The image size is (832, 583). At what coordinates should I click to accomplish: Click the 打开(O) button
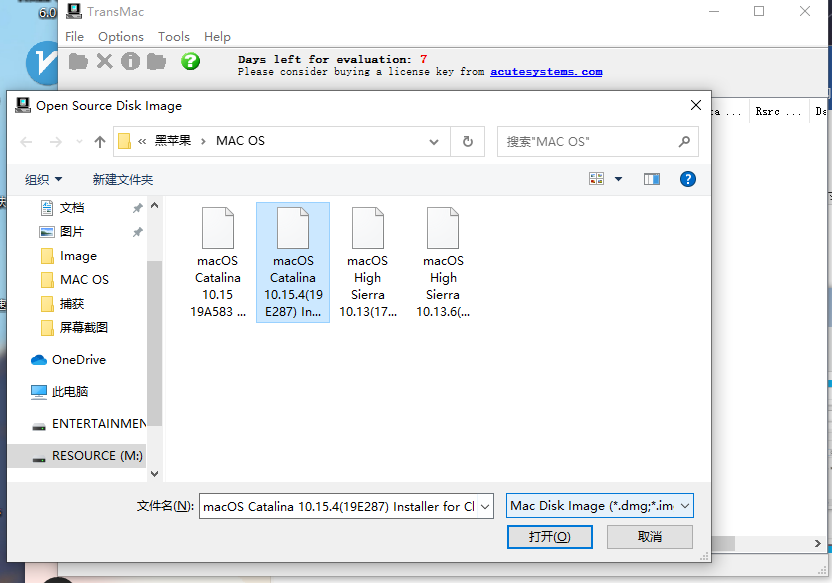[x=550, y=537]
